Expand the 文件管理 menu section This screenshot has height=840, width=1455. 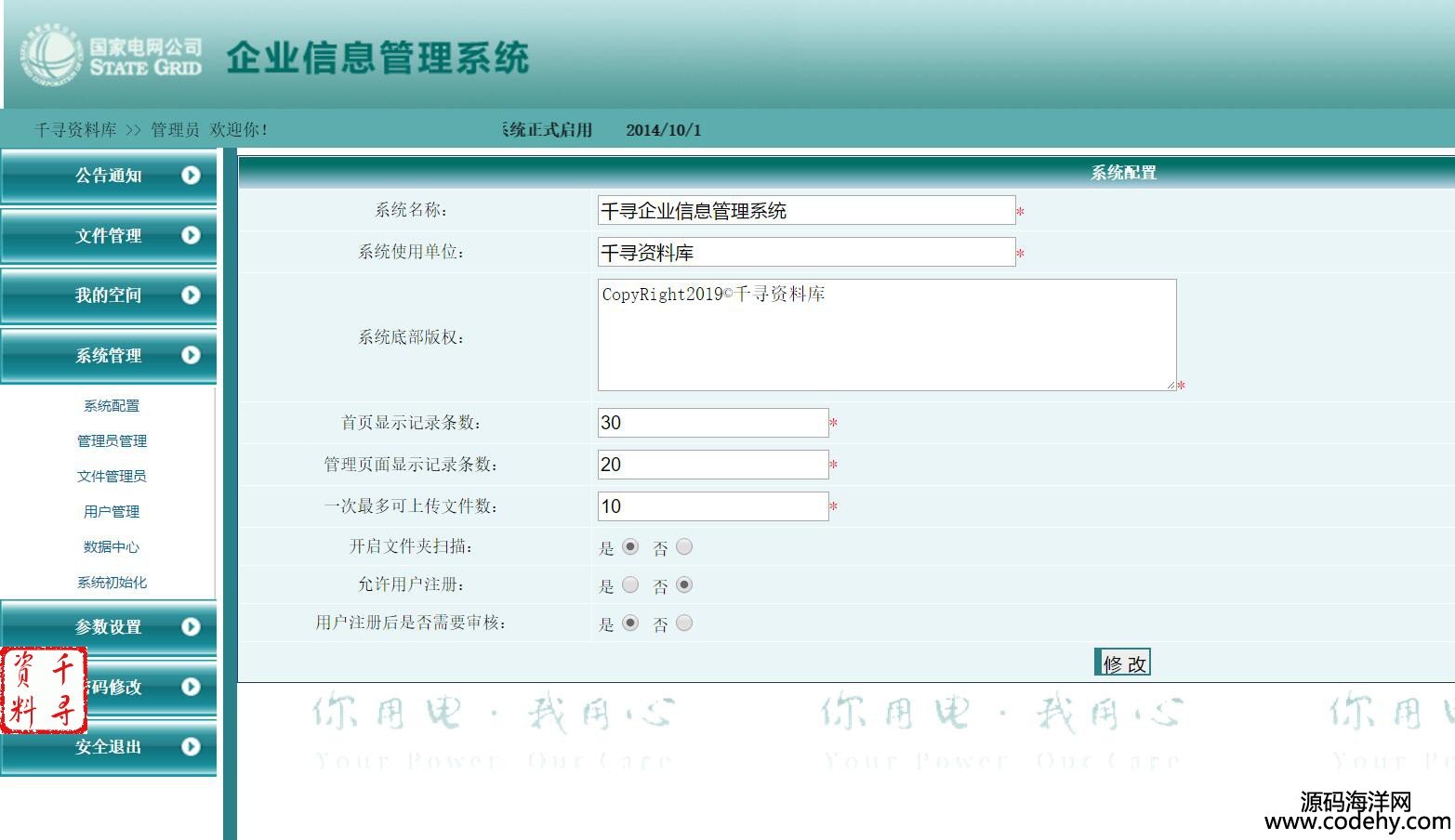109,236
